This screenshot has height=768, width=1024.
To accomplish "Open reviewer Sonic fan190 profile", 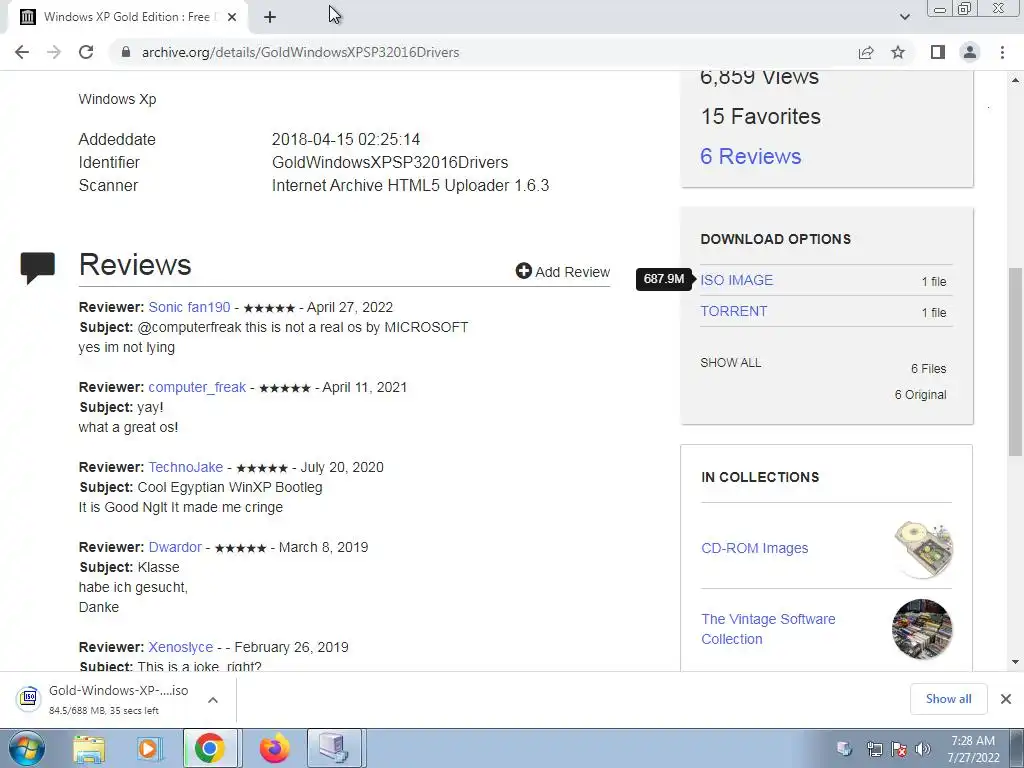I will pos(189,307).
